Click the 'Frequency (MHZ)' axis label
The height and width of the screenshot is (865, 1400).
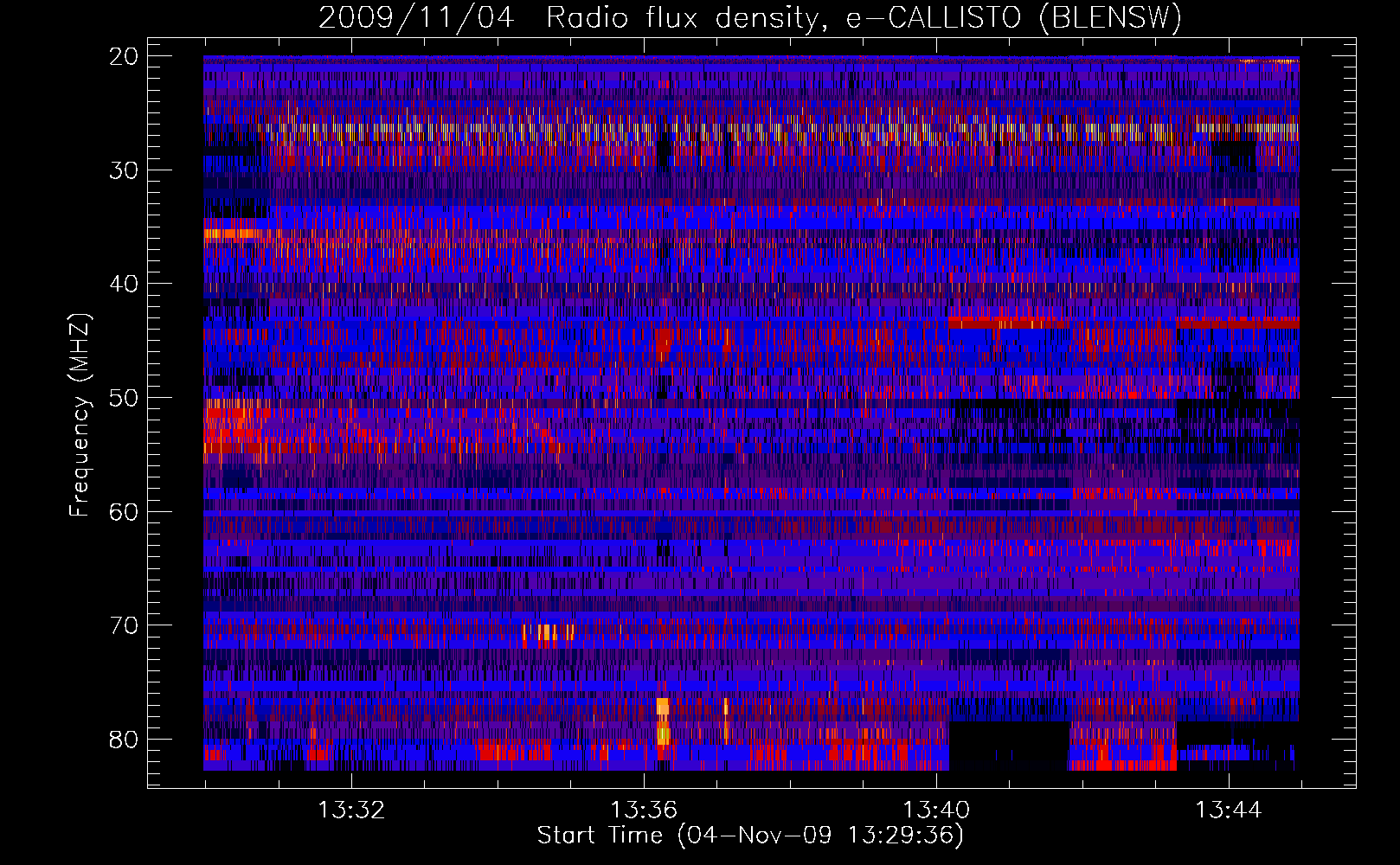point(80,415)
